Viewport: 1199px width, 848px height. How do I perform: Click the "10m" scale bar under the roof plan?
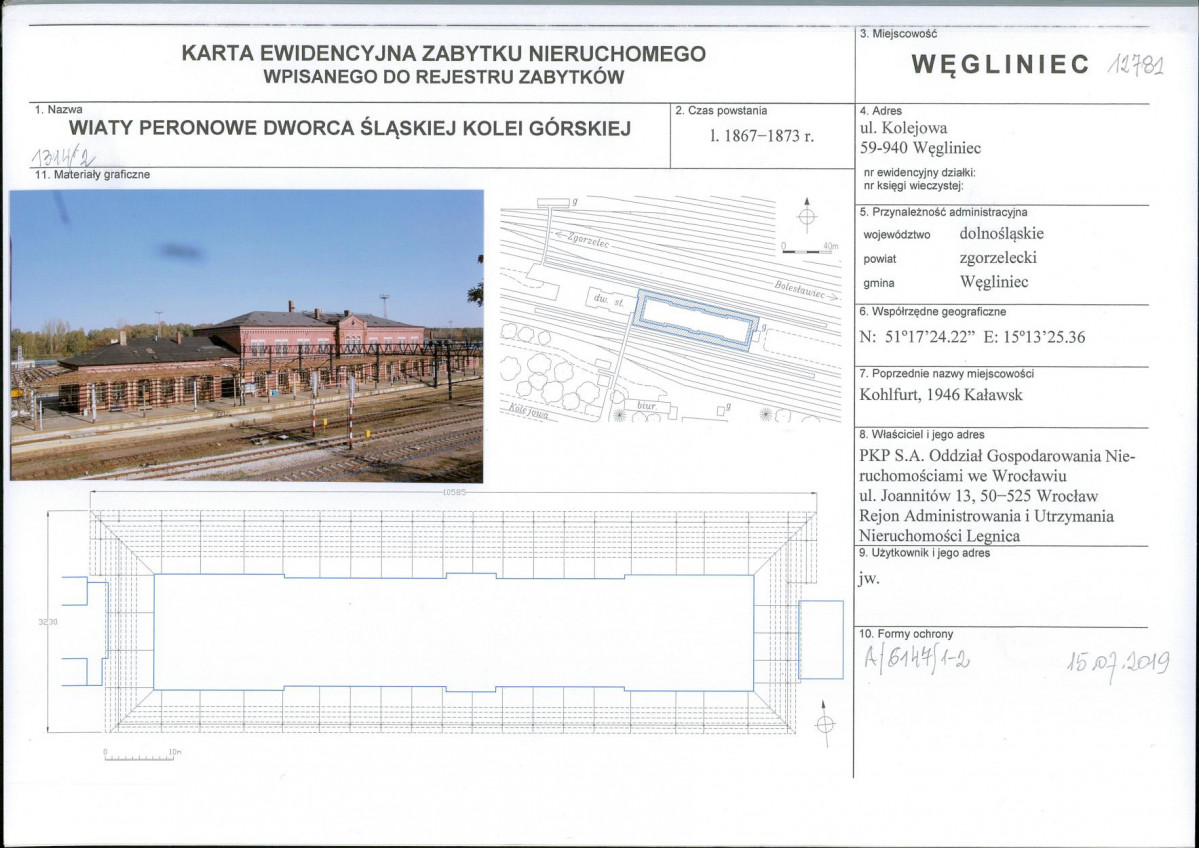coord(142,754)
